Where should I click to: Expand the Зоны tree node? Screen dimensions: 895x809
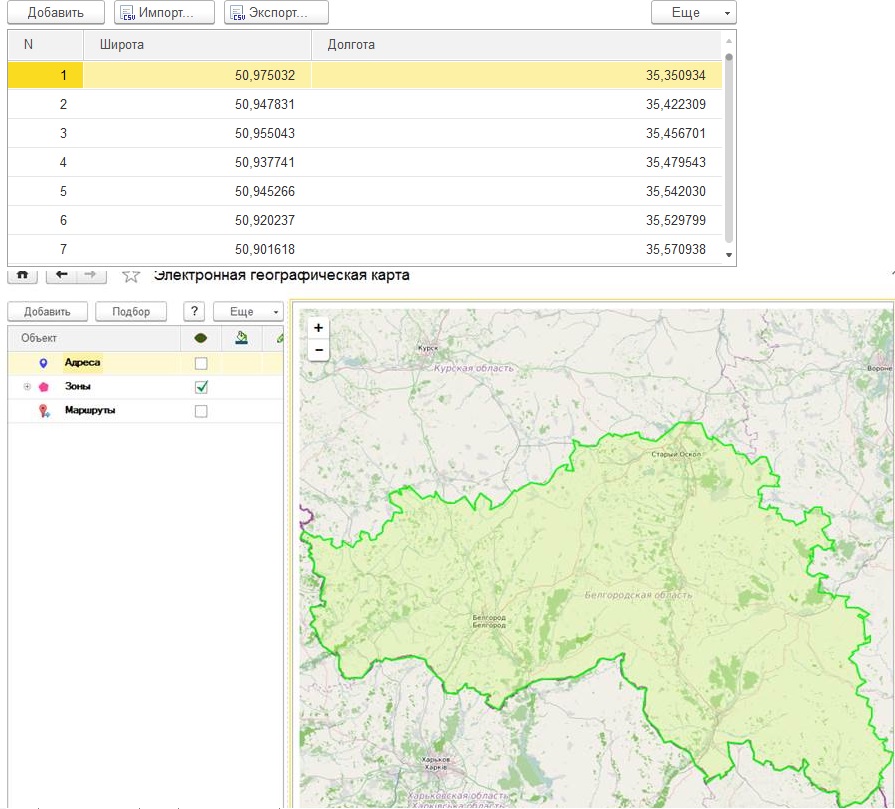click(26, 387)
